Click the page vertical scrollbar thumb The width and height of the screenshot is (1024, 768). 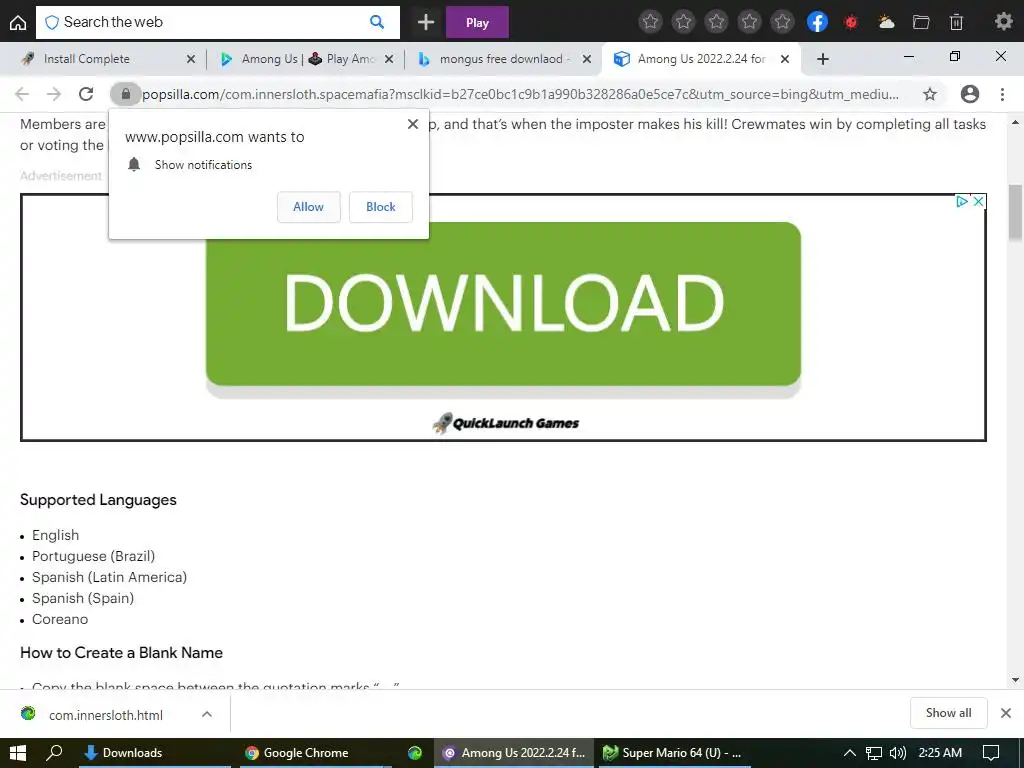click(1016, 212)
